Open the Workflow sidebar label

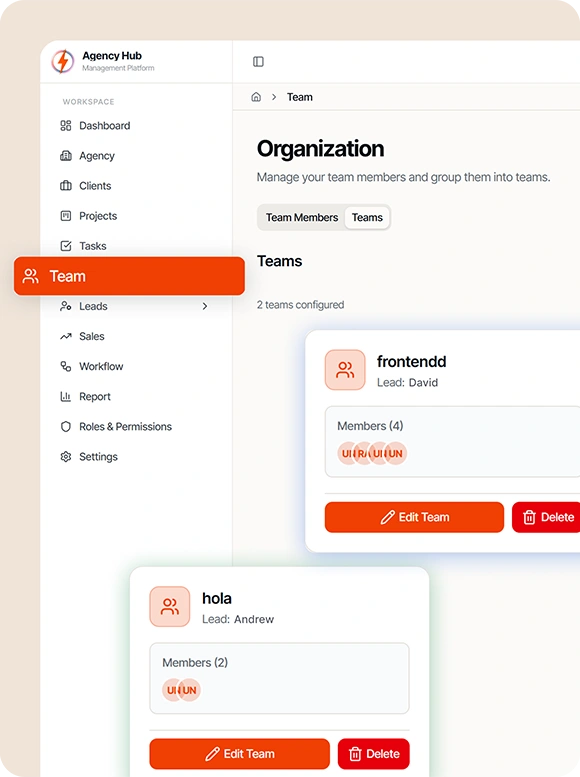(x=101, y=366)
